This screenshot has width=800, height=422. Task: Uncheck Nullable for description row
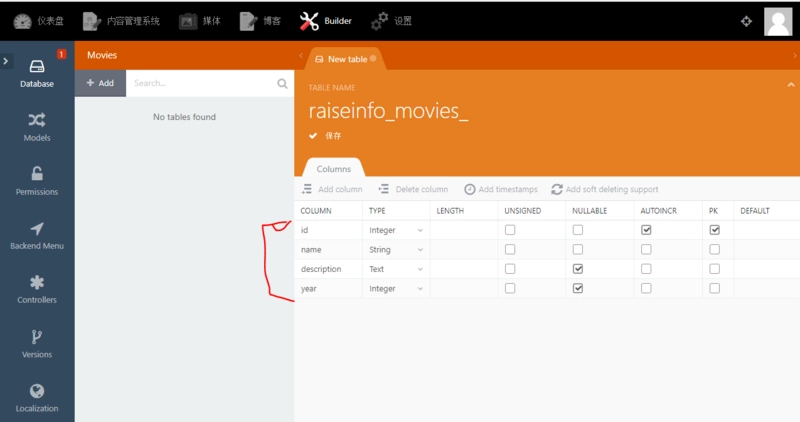pos(578,269)
